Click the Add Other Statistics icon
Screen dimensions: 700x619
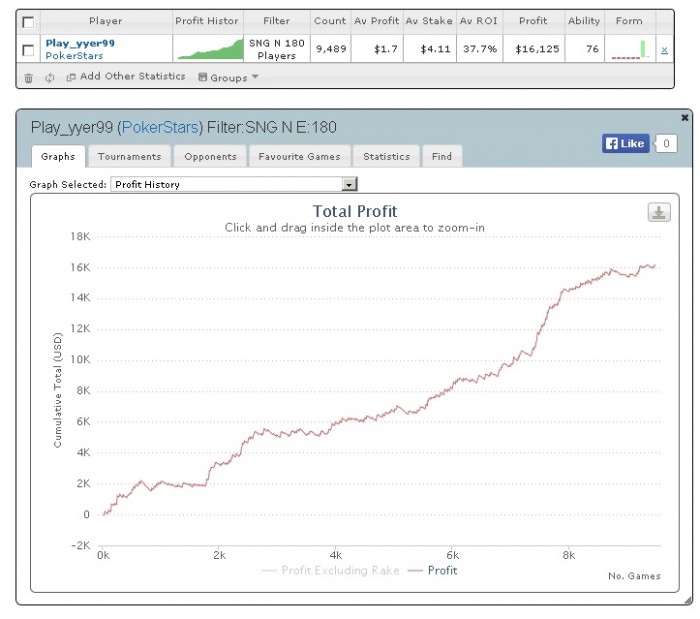click(x=71, y=77)
